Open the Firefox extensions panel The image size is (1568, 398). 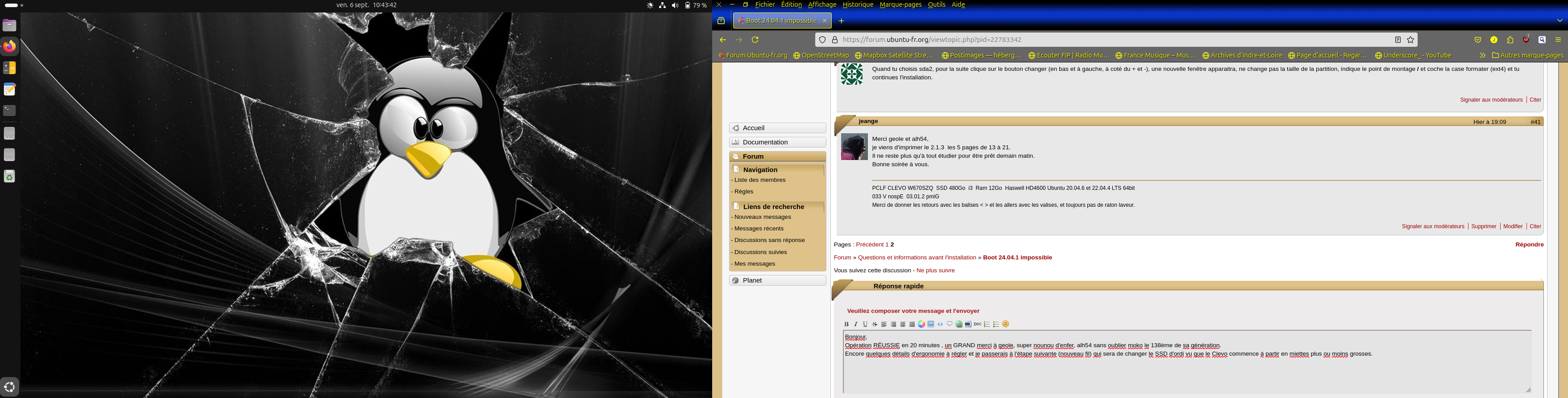tap(1510, 40)
